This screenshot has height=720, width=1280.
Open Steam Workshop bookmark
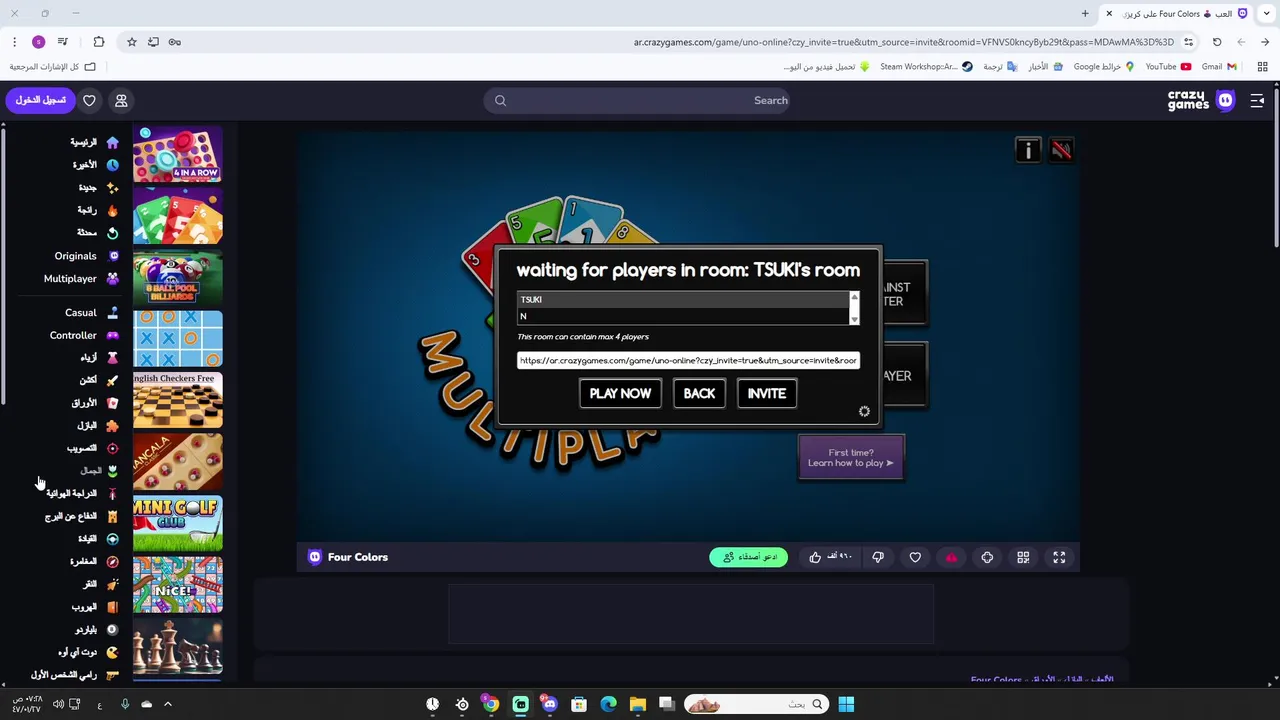926,67
